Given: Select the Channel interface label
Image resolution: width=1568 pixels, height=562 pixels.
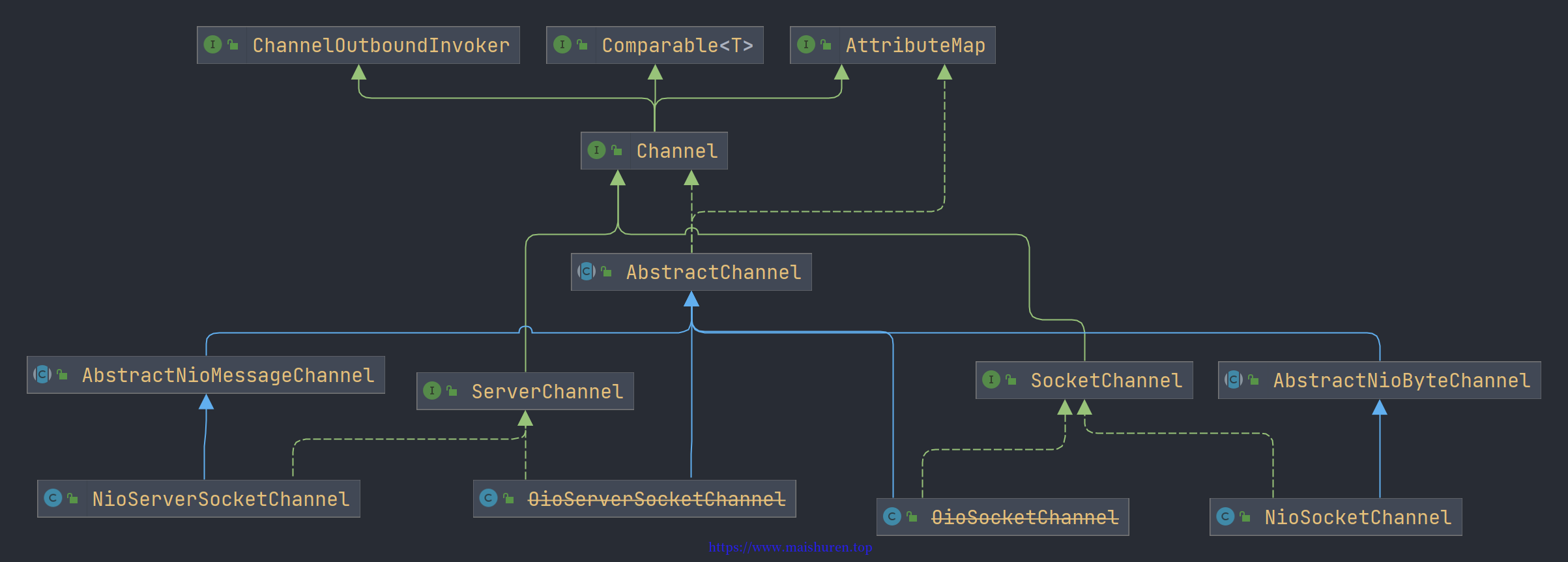Looking at the screenshot, I should coord(677,151).
